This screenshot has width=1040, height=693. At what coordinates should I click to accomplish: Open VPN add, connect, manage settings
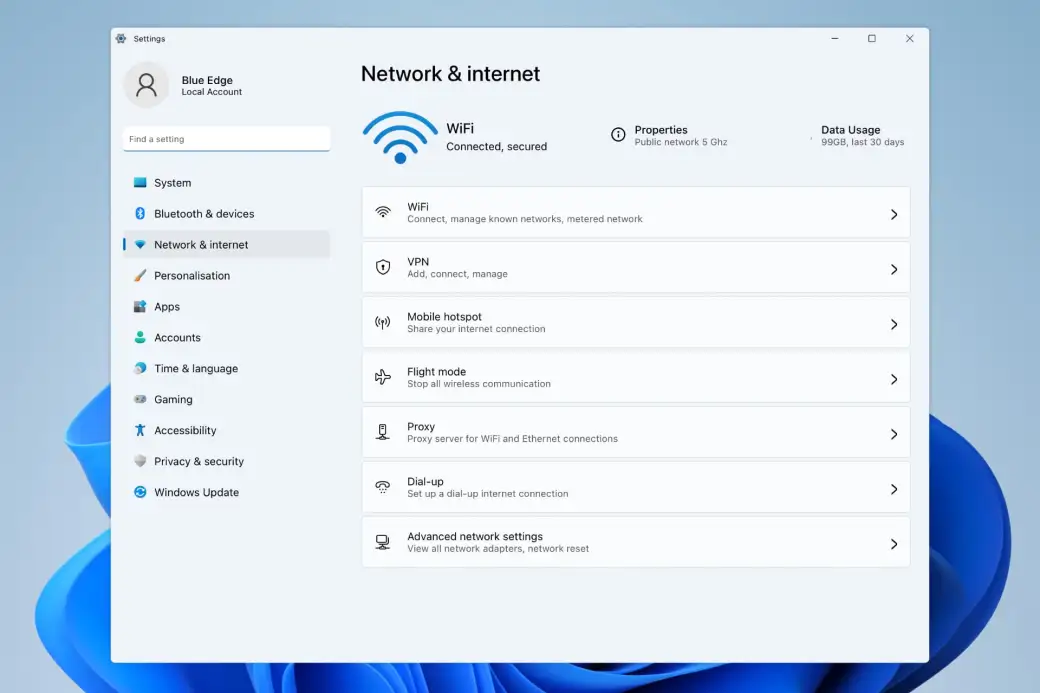tap(636, 267)
